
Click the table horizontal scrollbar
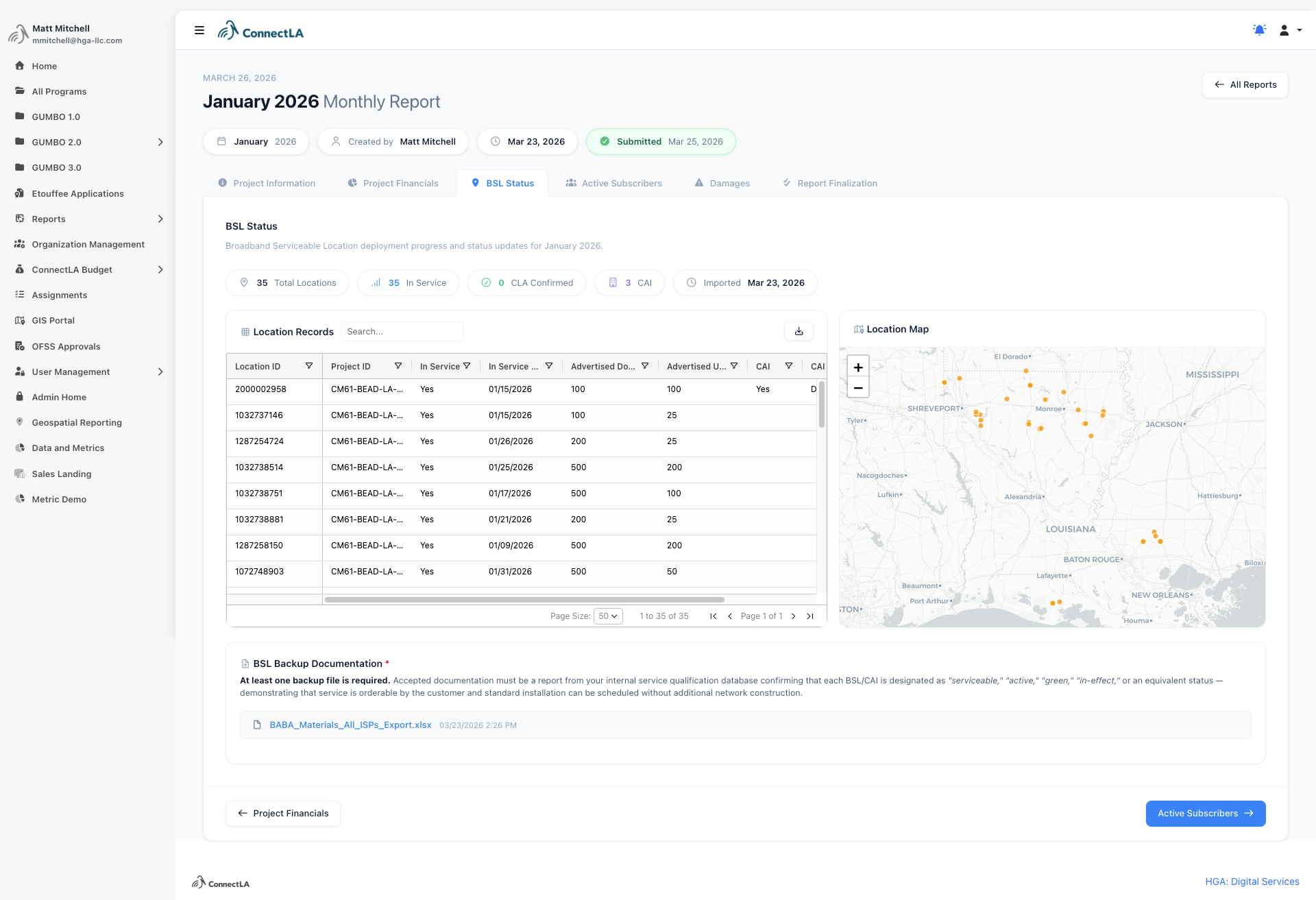pyautogui.click(x=524, y=600)
